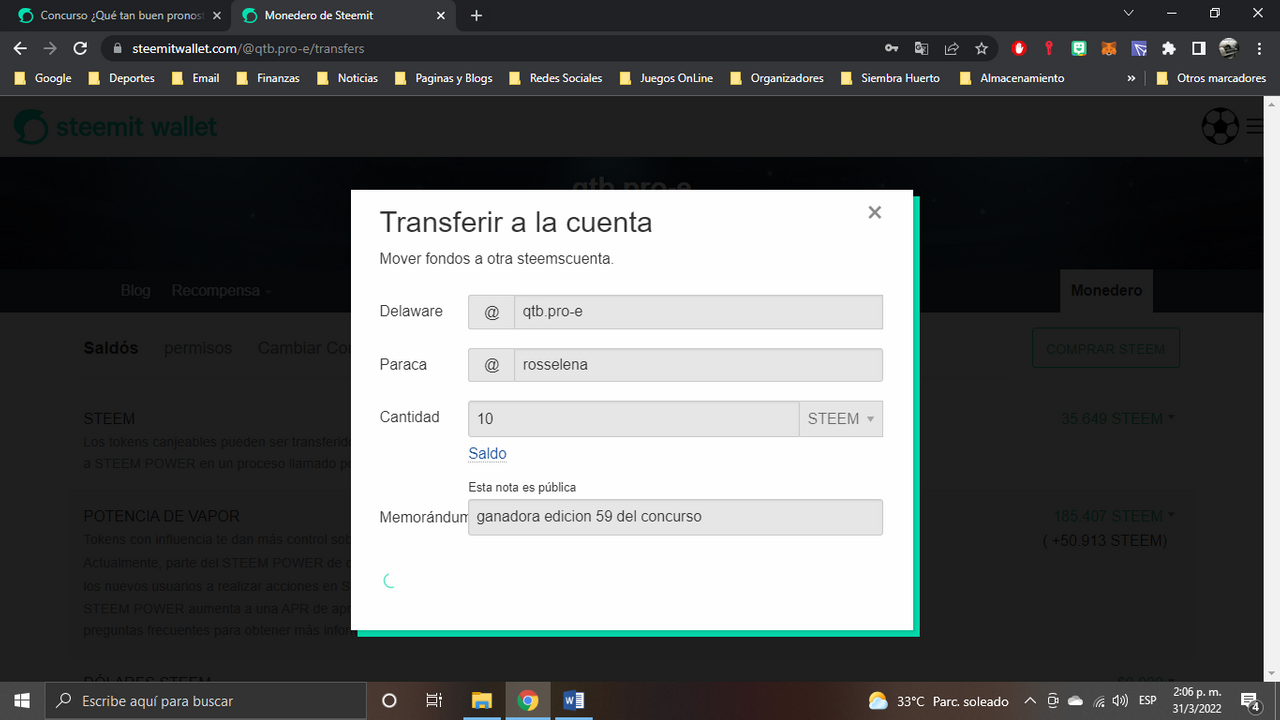Bookmark this page with star icon
The height and width of the screenshot is (720, 1280).
click(x=982, y=48)
